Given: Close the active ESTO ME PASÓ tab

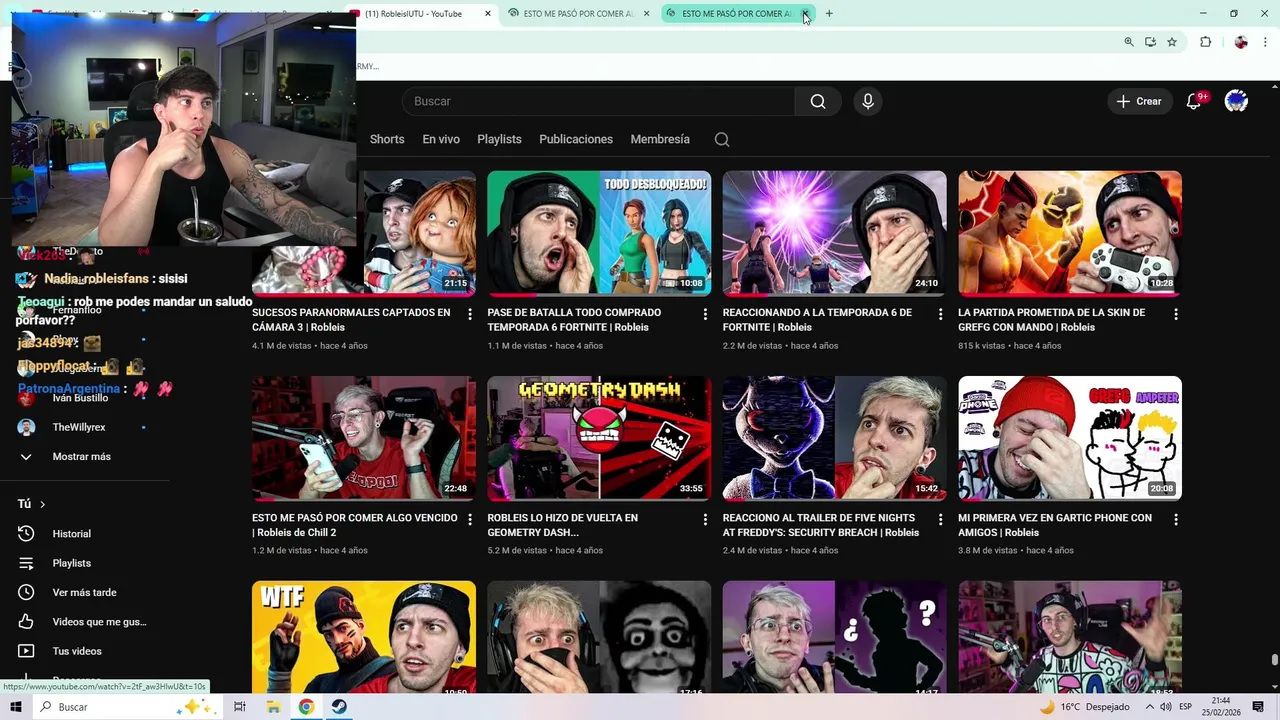Looking at the screenshot, I should point(805,14).
